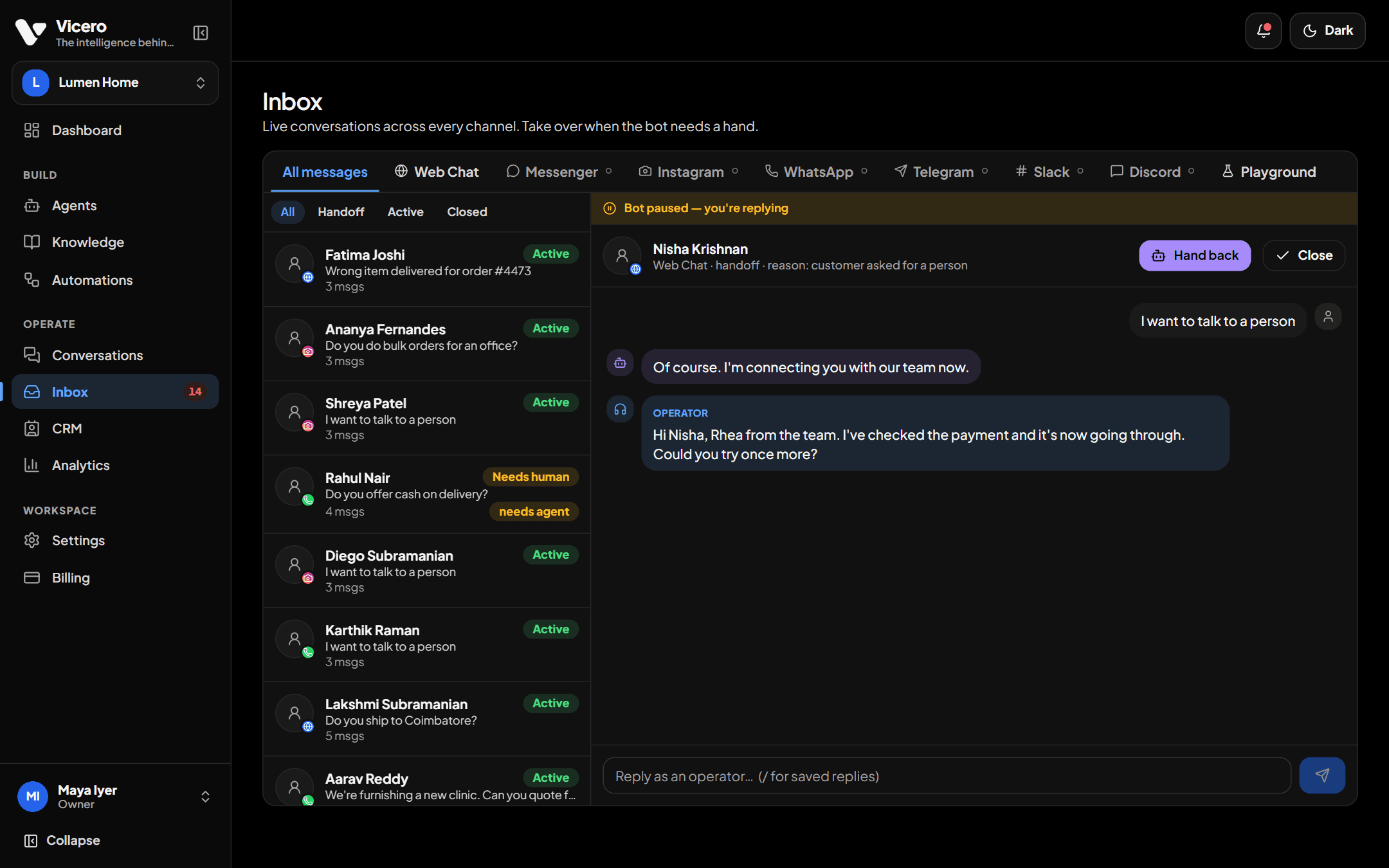Click Nisha Krishnan's avatar in chat header

(622, 256)
